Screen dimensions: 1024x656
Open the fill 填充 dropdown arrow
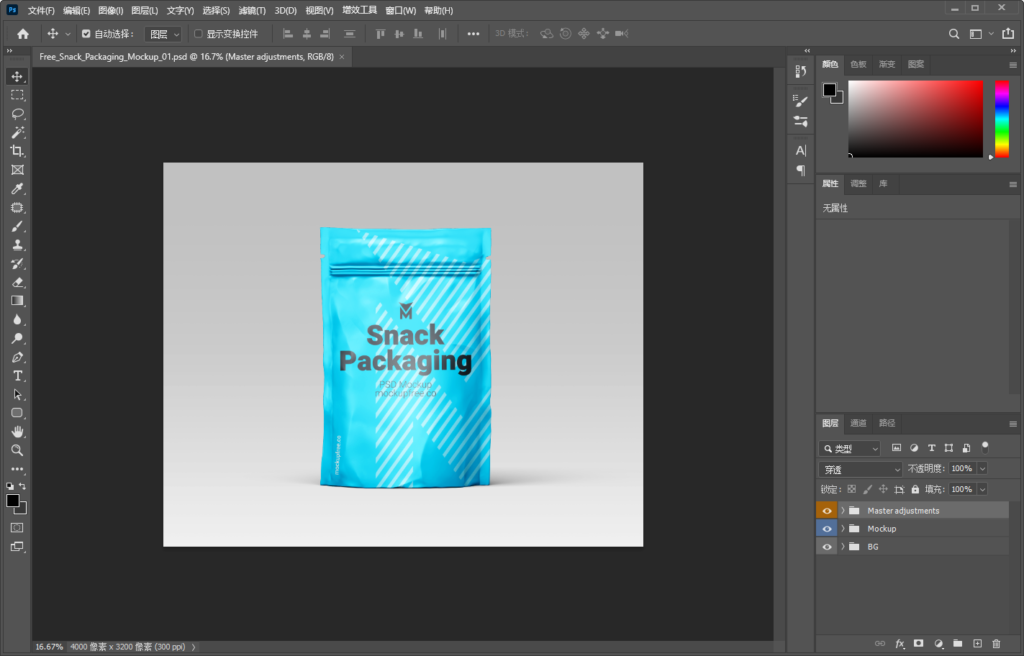point(982,489)
